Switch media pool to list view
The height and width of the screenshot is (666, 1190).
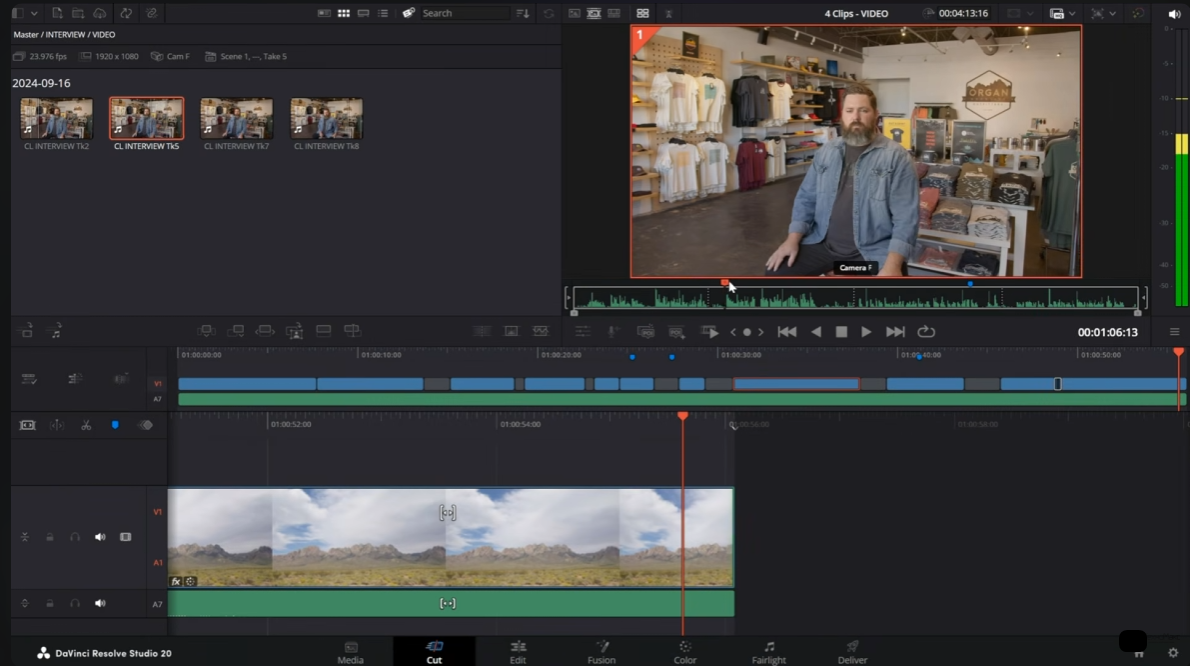click(383, 13)
